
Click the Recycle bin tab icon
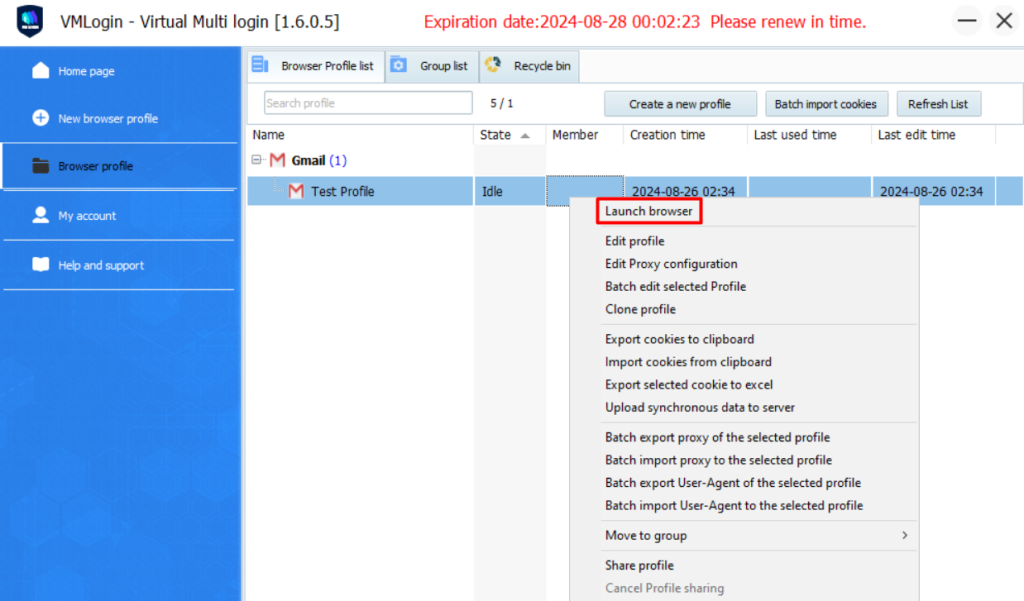click(x=493, y=64)
